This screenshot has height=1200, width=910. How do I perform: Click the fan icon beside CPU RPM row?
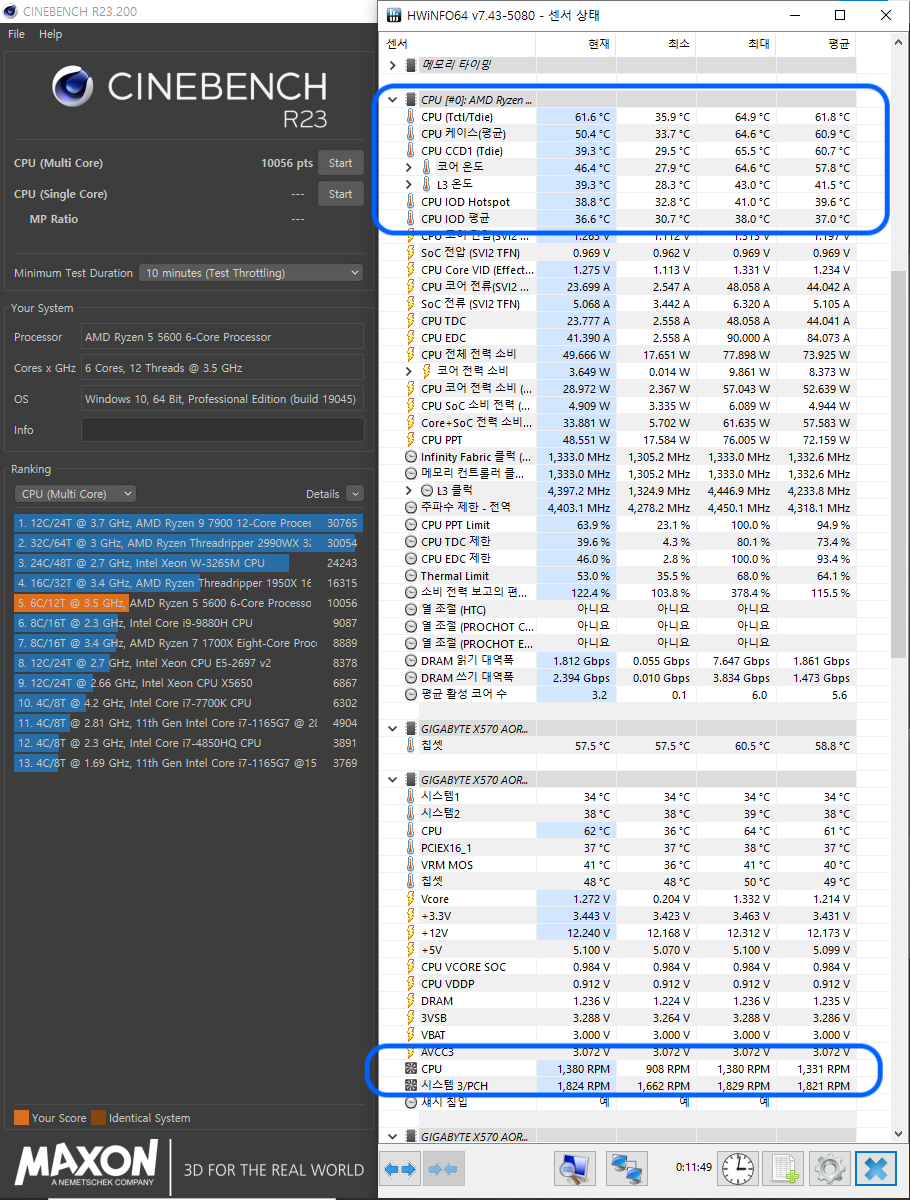pos(411,1068)
